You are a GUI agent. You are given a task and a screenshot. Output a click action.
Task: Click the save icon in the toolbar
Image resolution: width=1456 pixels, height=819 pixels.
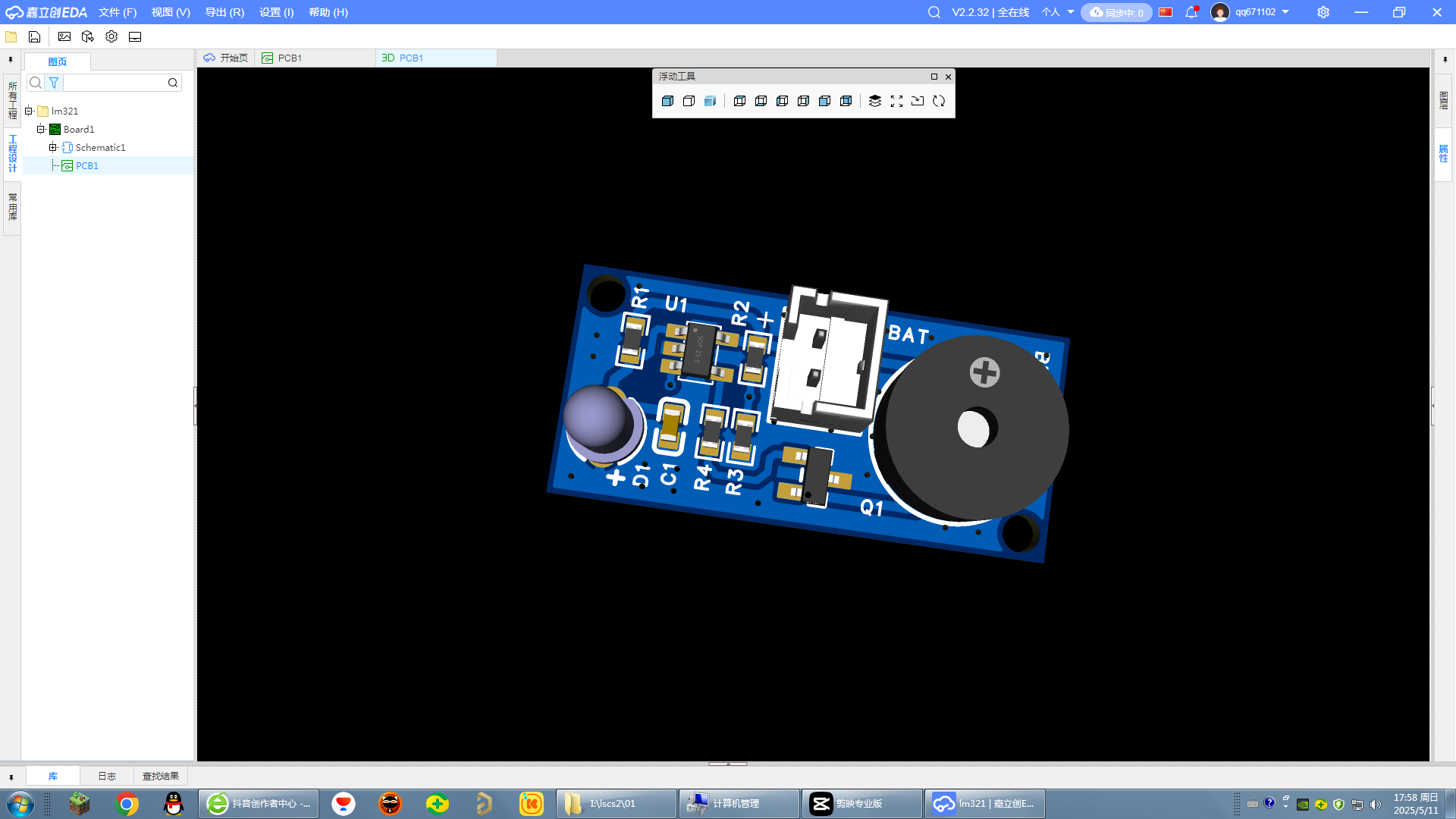pyautogui.click(x=34, y=36)
